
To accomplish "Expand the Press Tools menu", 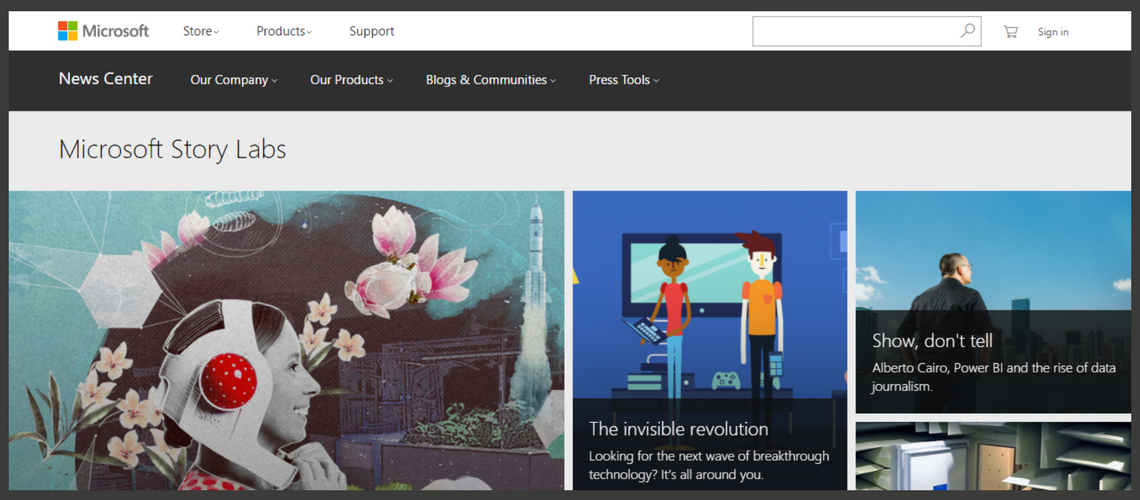I will pyautogui.click(x=624, y=80).
